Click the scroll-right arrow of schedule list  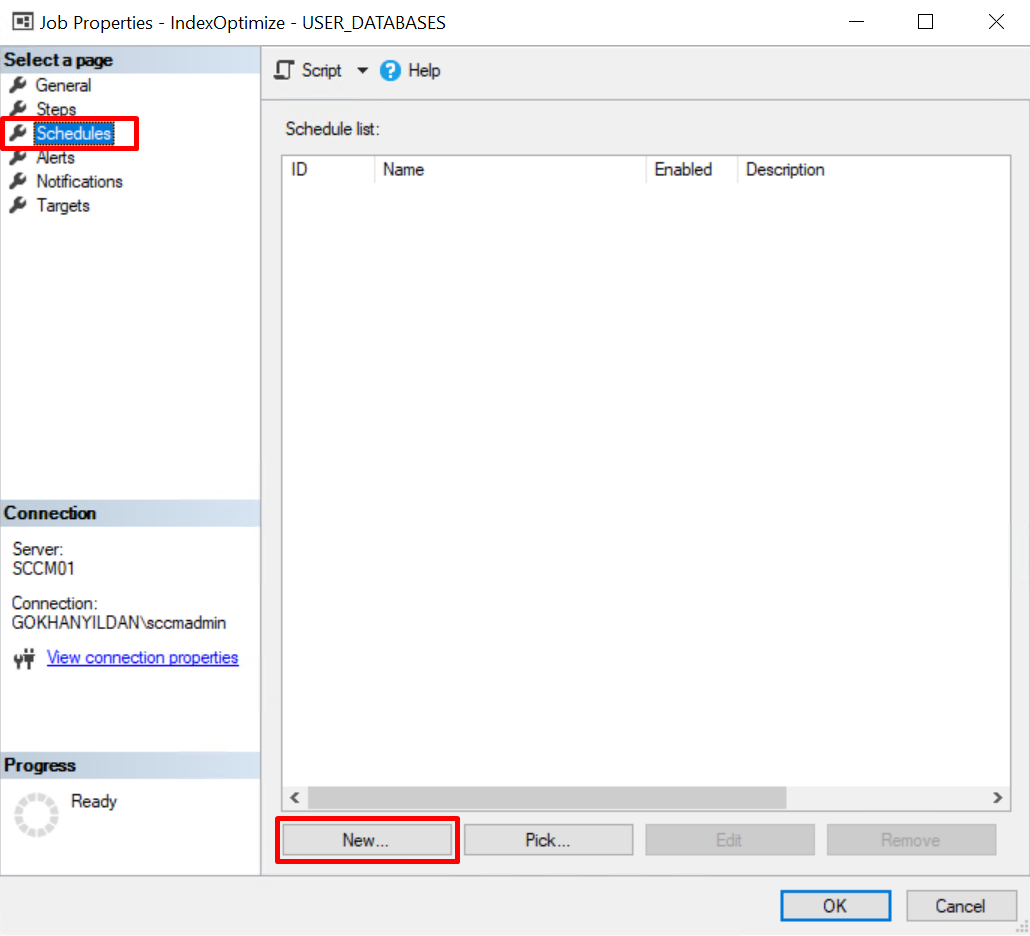pos(997,797)
